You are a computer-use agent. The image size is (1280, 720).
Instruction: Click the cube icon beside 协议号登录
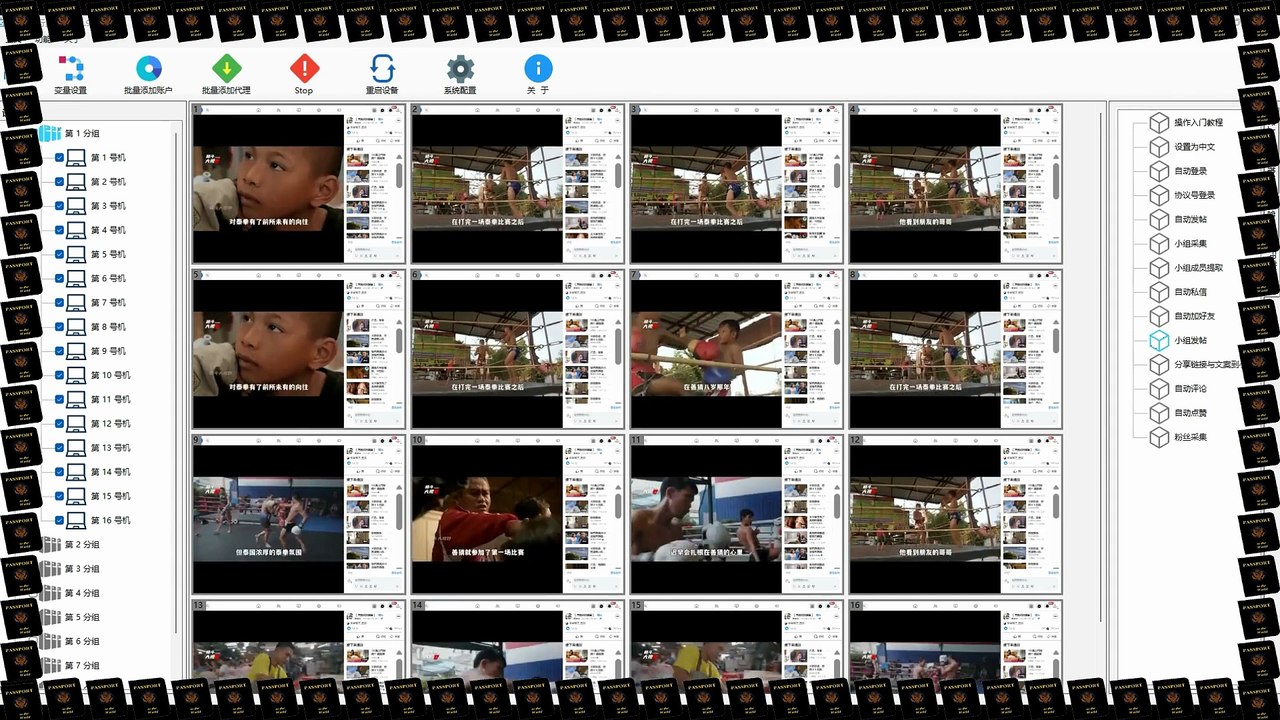[x=1158, y=195]
